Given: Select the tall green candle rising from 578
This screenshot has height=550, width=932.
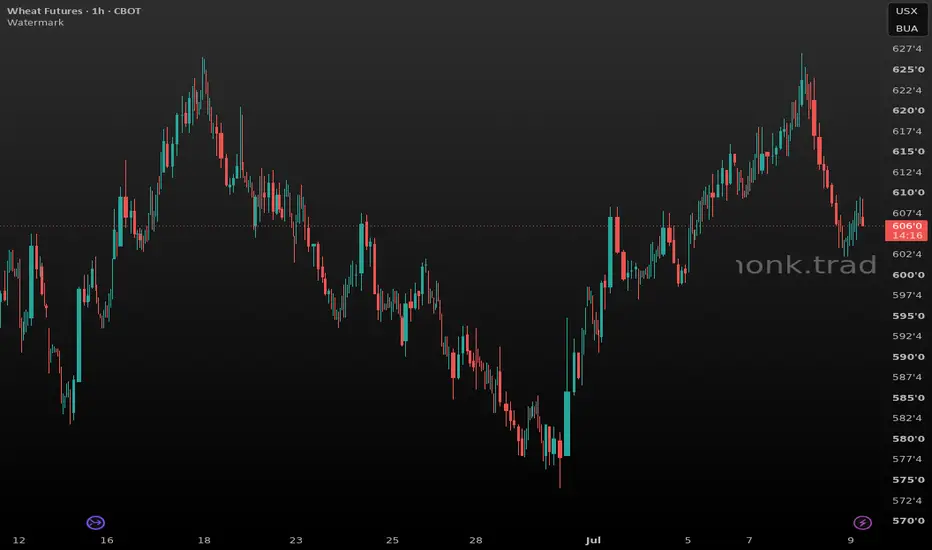Looking at the screenshot, I should (x=567, y=423).
